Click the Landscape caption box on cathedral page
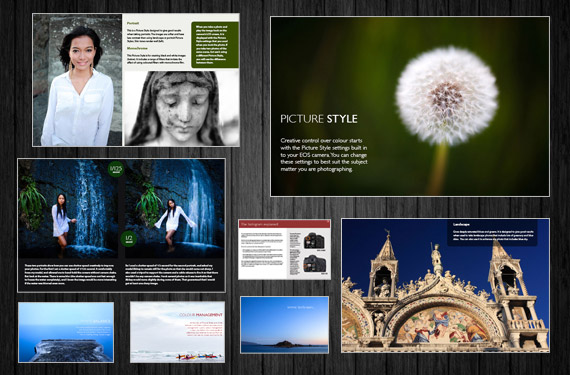The width and height of the screenshot is (570, 375). 492,233
